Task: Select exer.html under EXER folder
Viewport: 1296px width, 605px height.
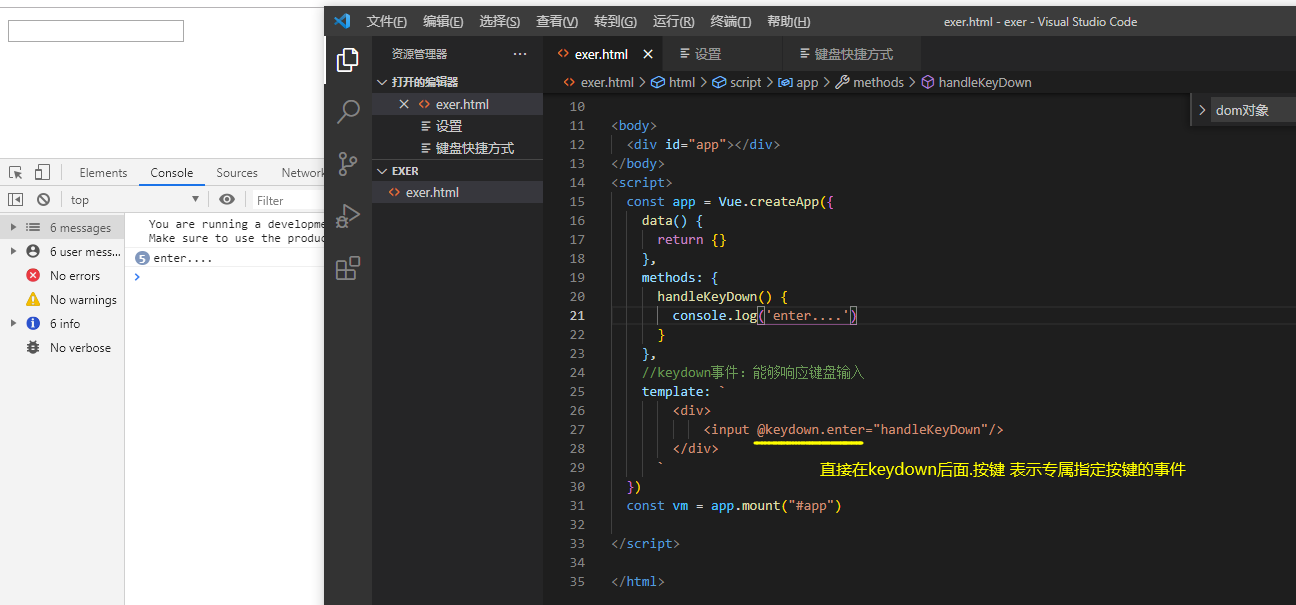Action: [x=457, y=192]
